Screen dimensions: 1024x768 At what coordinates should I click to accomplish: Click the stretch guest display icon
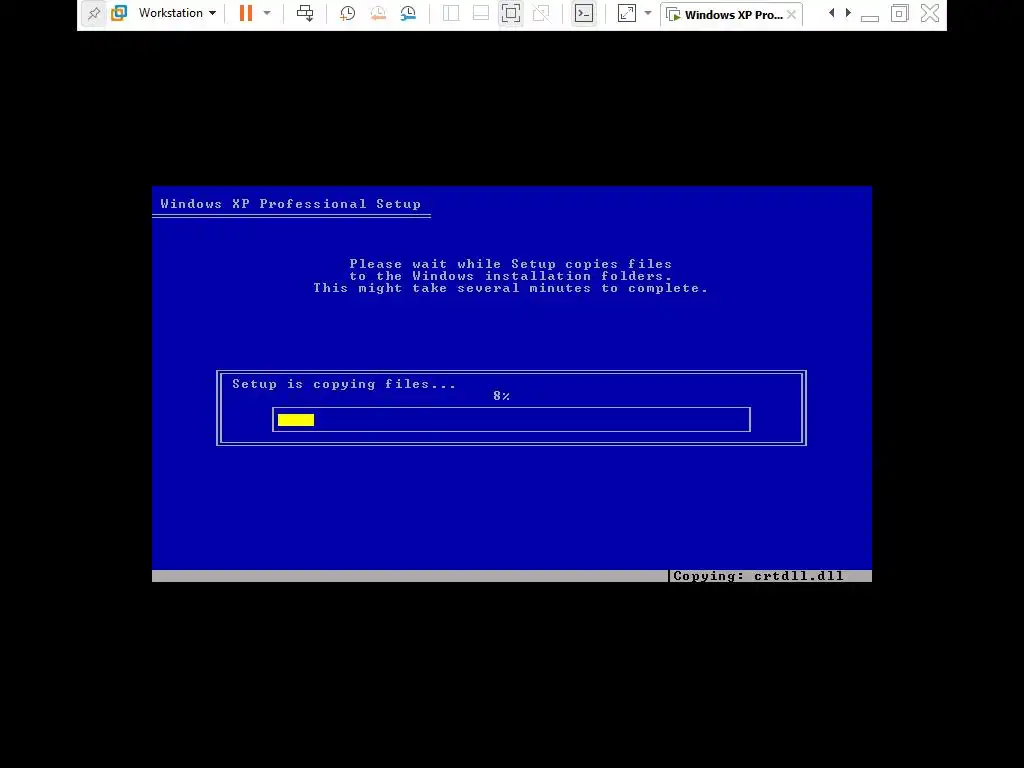pyautogui.click(x=626, y=13)
